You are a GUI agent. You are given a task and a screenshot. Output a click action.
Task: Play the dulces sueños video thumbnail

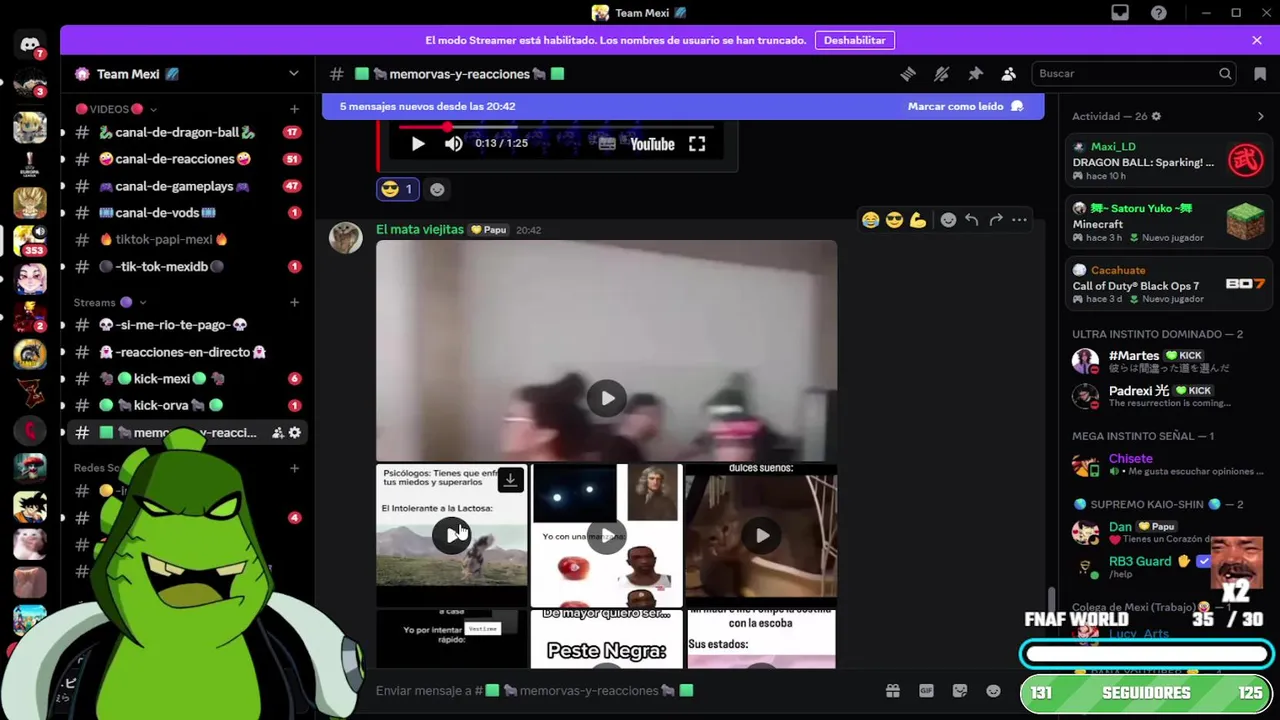(x=762, y=535)
